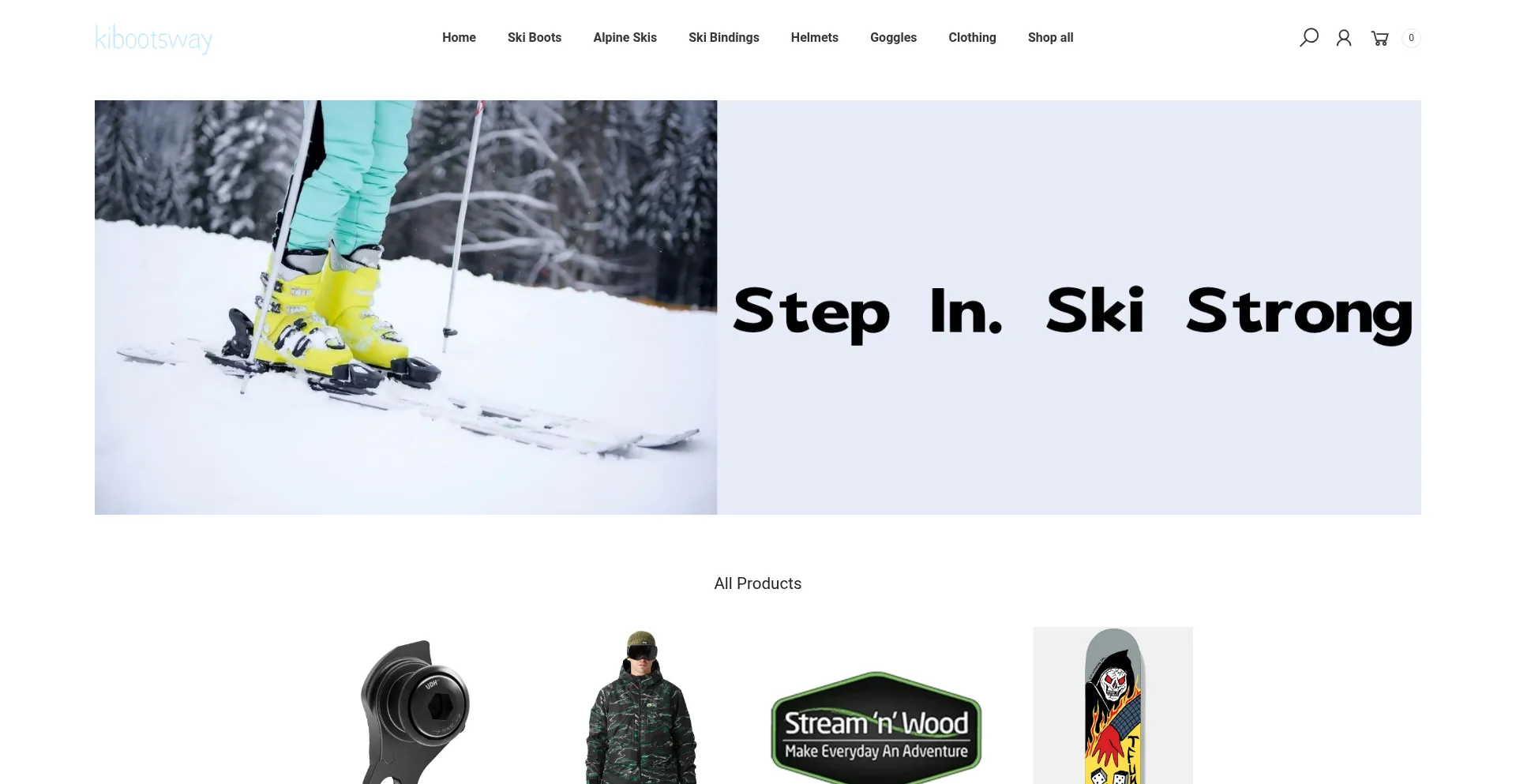Screen dimensions: 1516x784
Task: Open the Ski Boots category
Action: click(535, 37)
